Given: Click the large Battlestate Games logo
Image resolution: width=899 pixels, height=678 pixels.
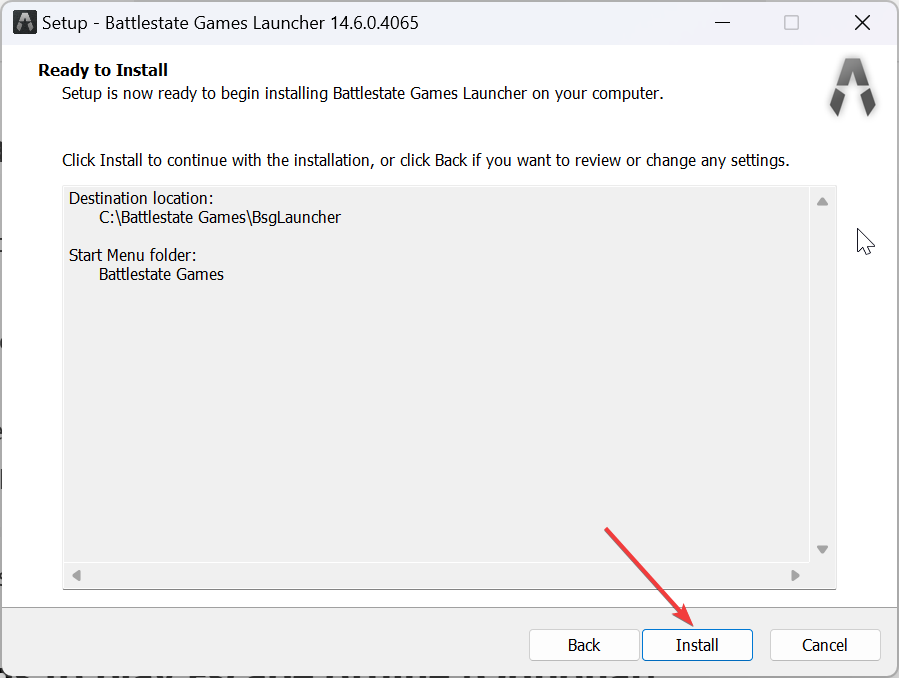Looking at the screenshot, I should coord(853,87).
